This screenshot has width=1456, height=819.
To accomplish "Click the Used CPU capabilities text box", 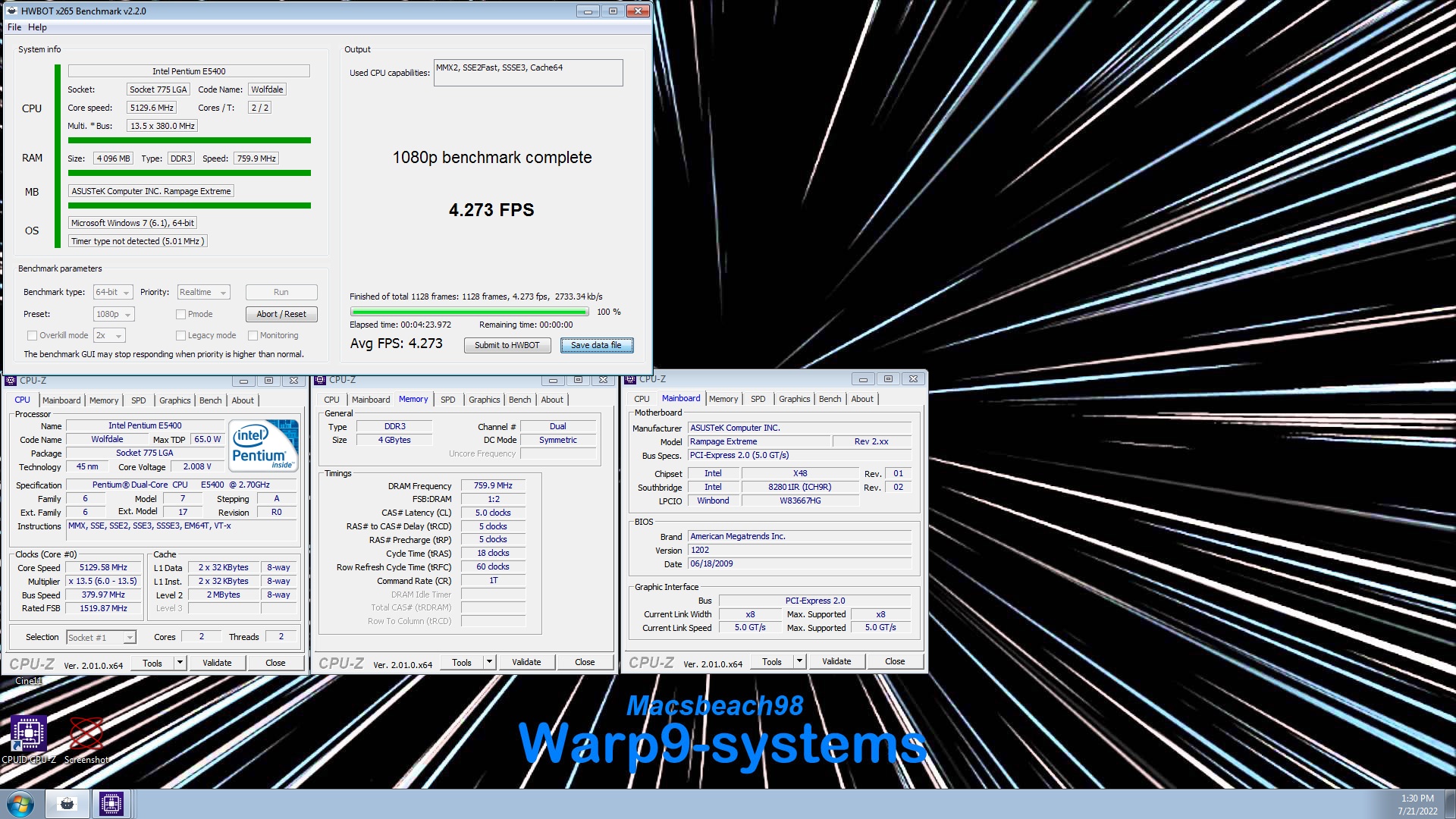I will click(528, 73).
